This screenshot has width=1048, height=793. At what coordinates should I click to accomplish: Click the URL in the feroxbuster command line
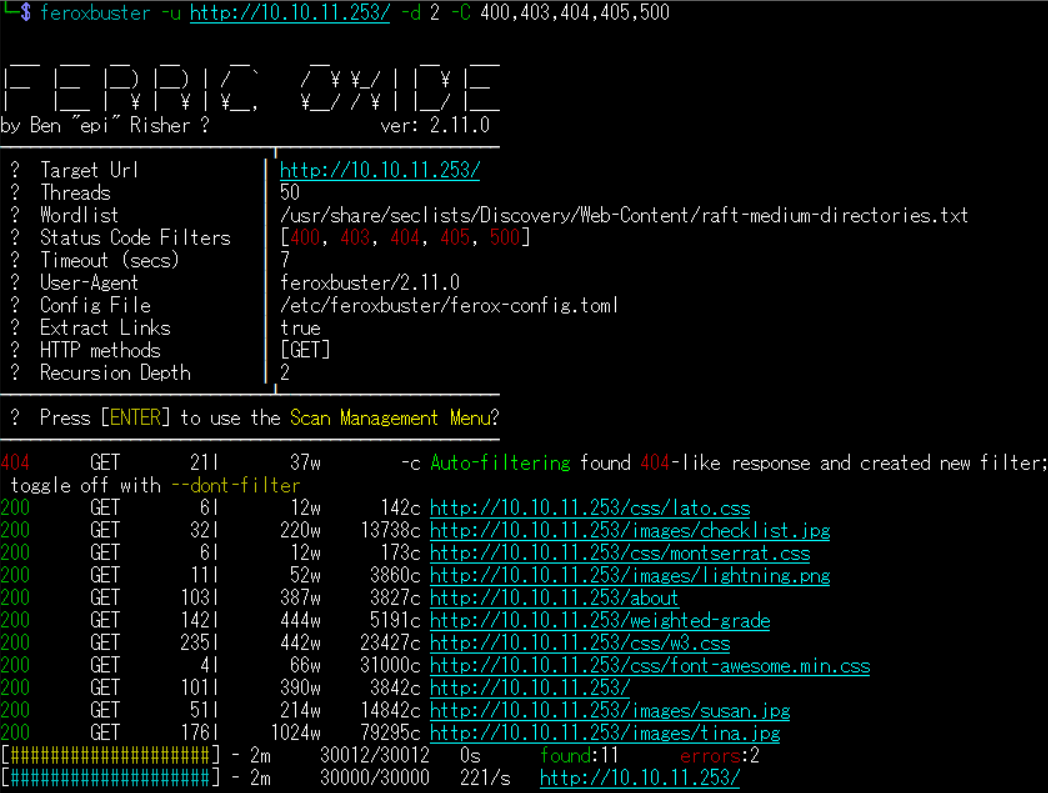click(289, 13)
